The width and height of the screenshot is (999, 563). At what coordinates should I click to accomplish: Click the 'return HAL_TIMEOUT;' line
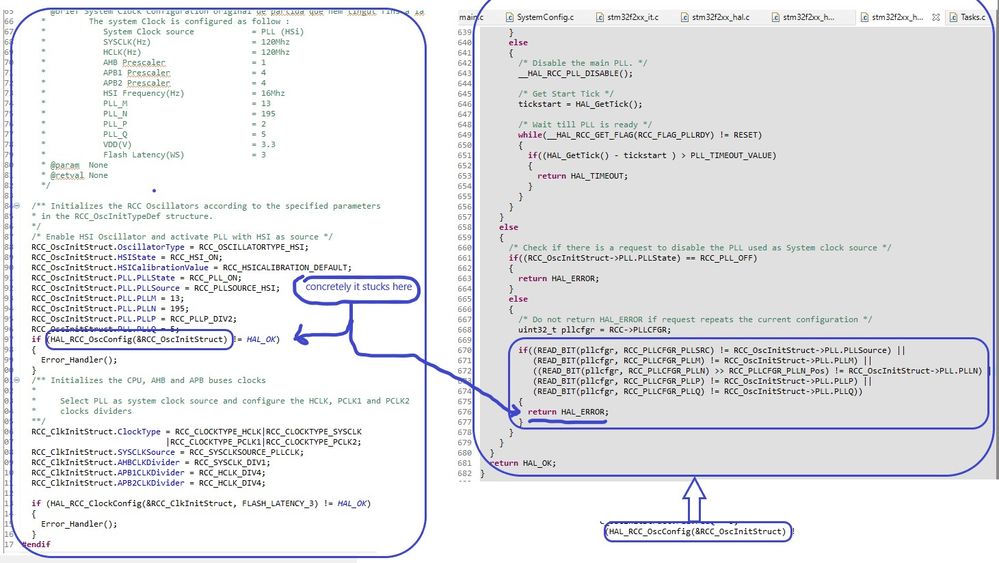[582, 176]
